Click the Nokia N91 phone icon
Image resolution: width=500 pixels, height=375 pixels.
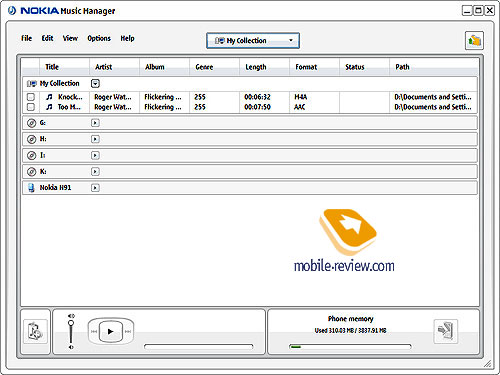pyautogui.click(x=31, y=188)
